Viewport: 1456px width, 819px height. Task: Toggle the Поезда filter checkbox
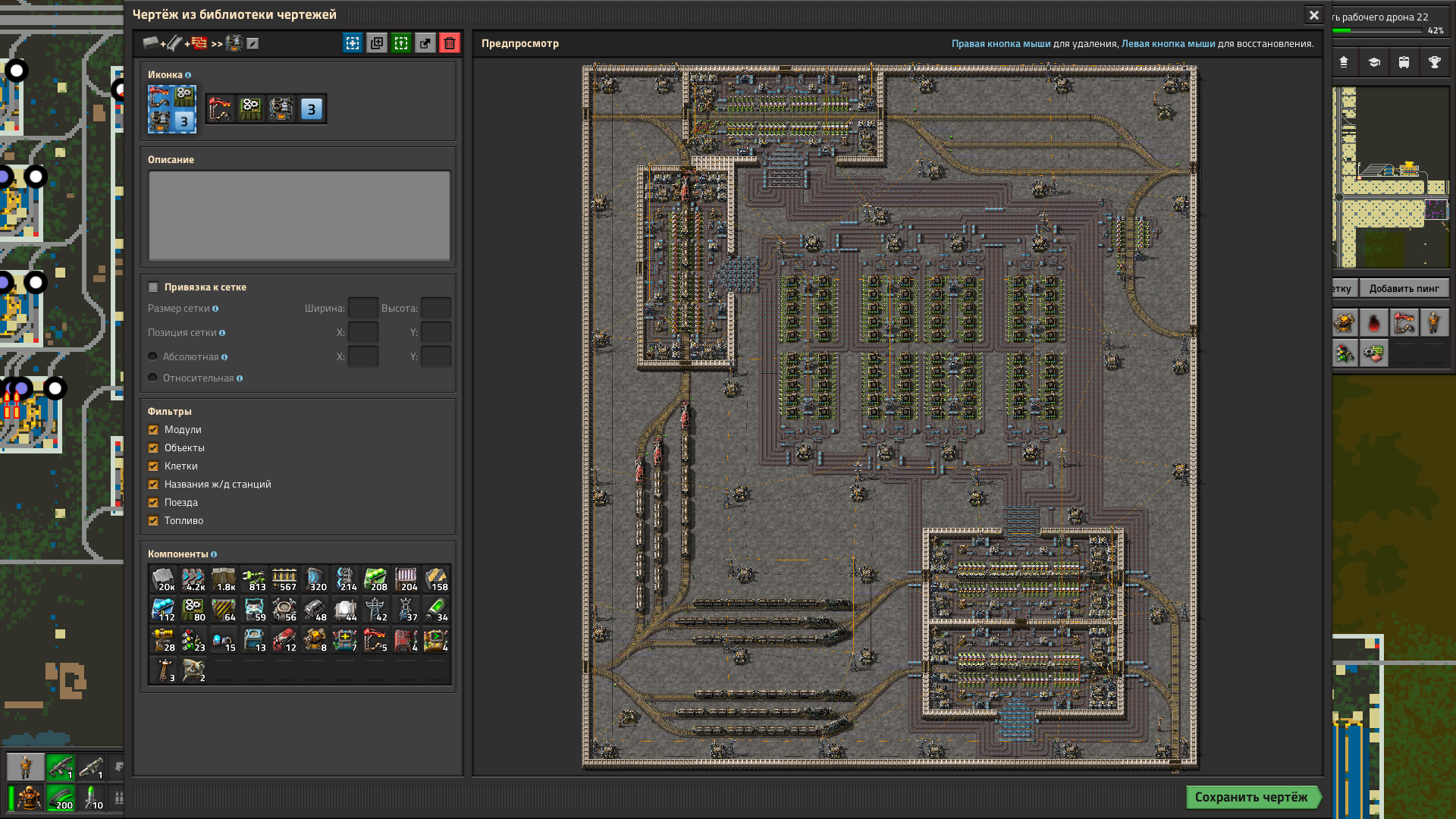click(153, 503)
